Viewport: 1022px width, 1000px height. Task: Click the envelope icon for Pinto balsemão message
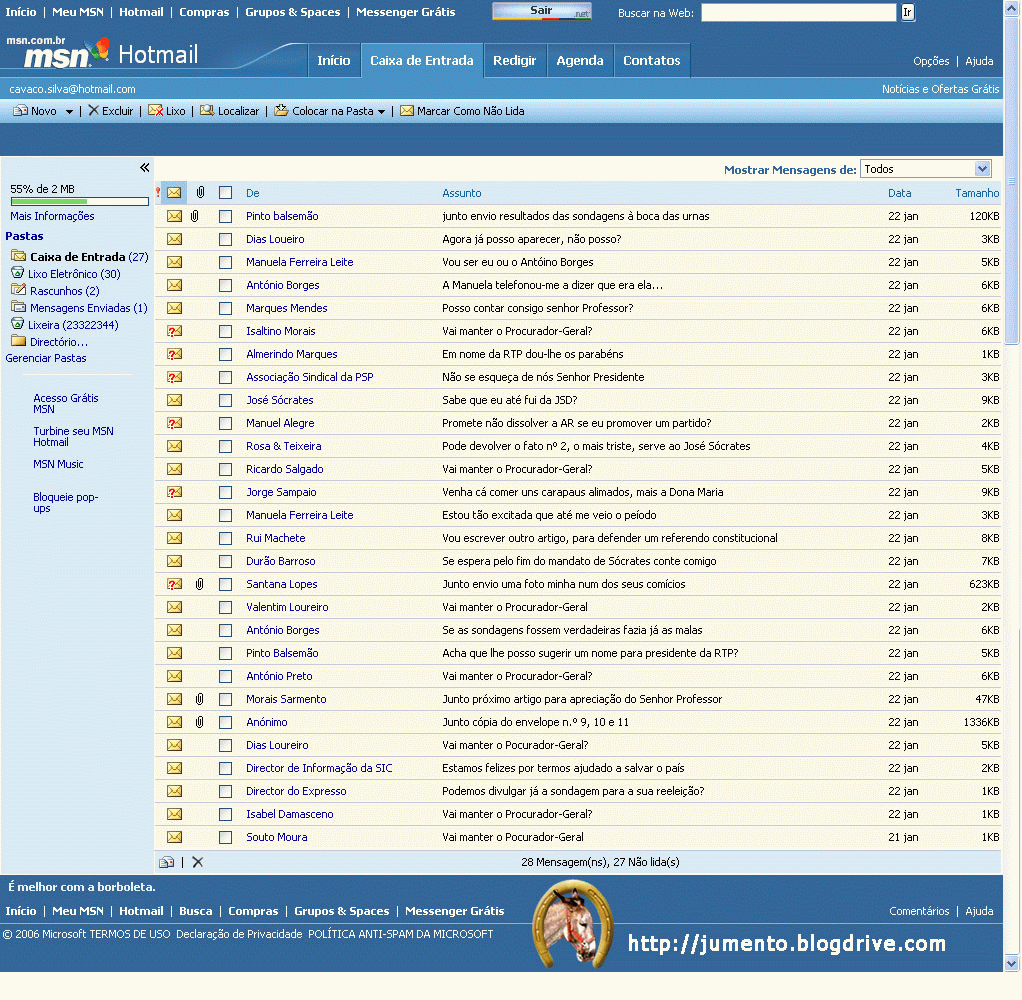tap(174, 216)
